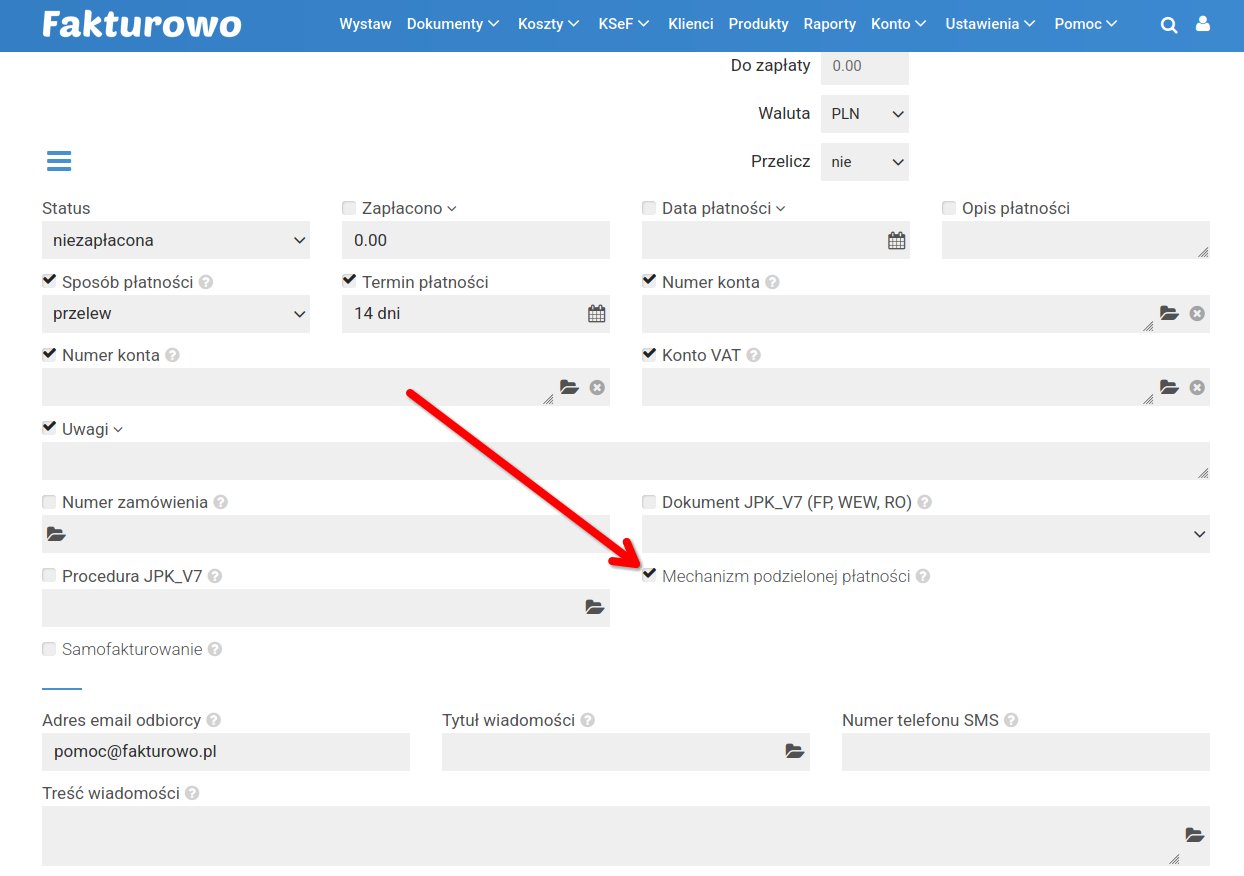Click calendar icon in Termin płatności field
1244x876 pixels.
click(596, 314)
